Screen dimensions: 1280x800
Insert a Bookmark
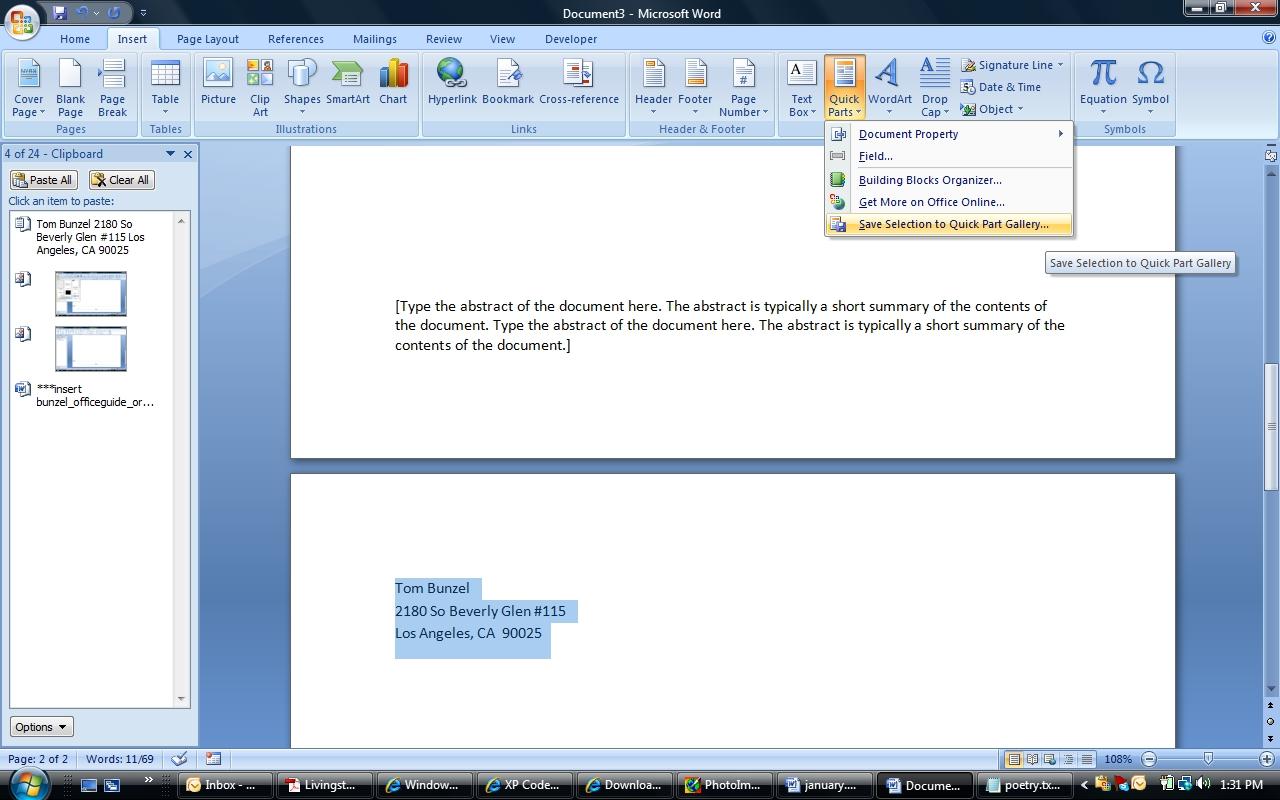click(x=508, y=85)
